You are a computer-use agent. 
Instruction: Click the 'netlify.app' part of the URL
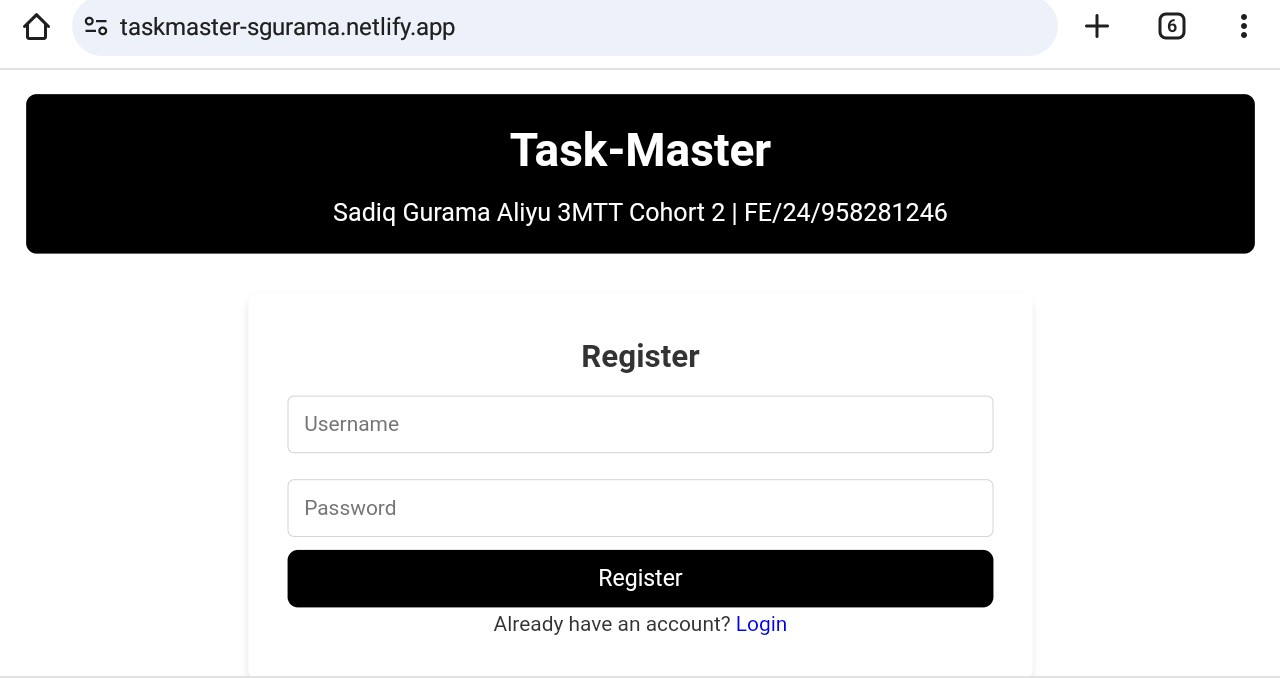[x=400, y=27]
